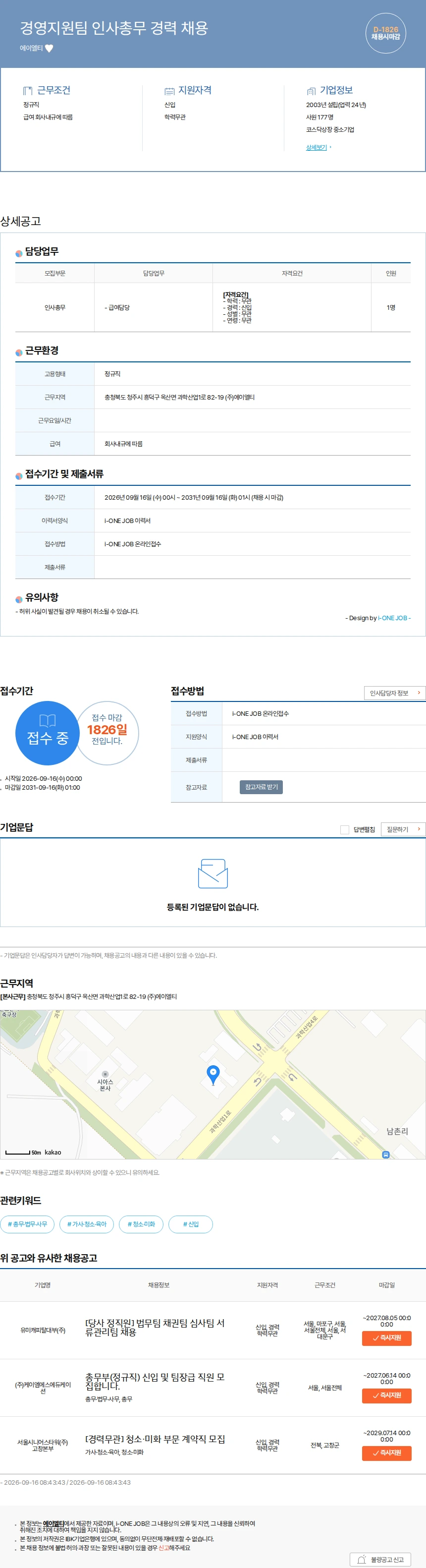Click the heart favorite icon next to 에이엘티
The image size is (426, 1568).
pos(50,48)
